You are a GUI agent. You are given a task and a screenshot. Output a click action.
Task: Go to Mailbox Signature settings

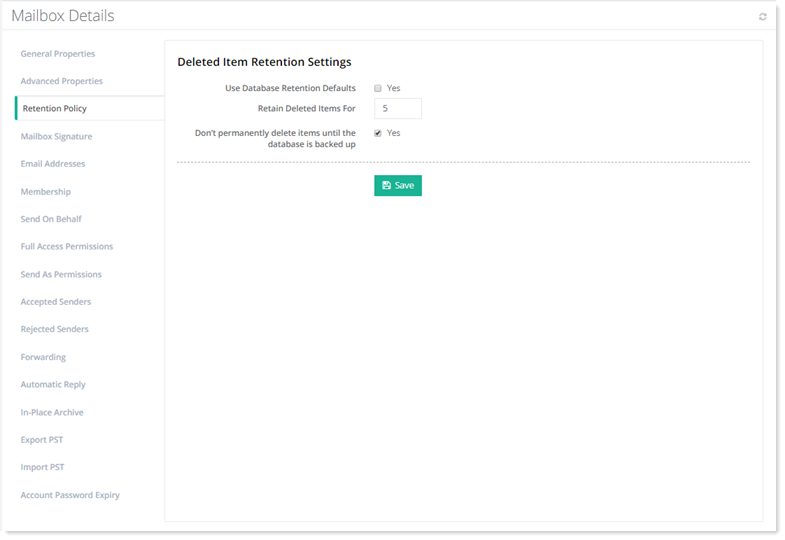[x=56, y=136]
